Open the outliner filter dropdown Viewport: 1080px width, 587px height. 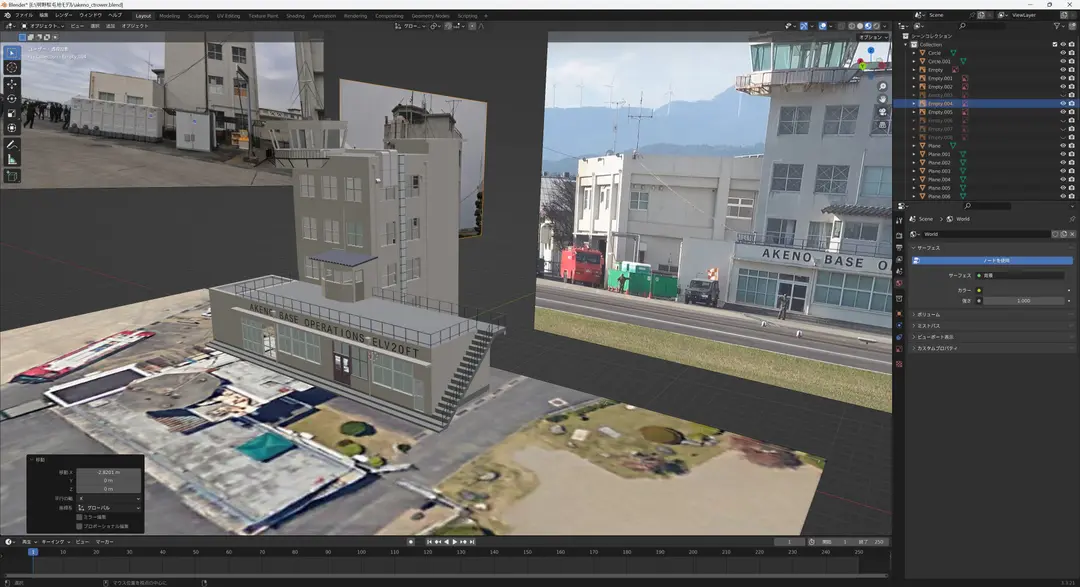tap(1058, 26)
